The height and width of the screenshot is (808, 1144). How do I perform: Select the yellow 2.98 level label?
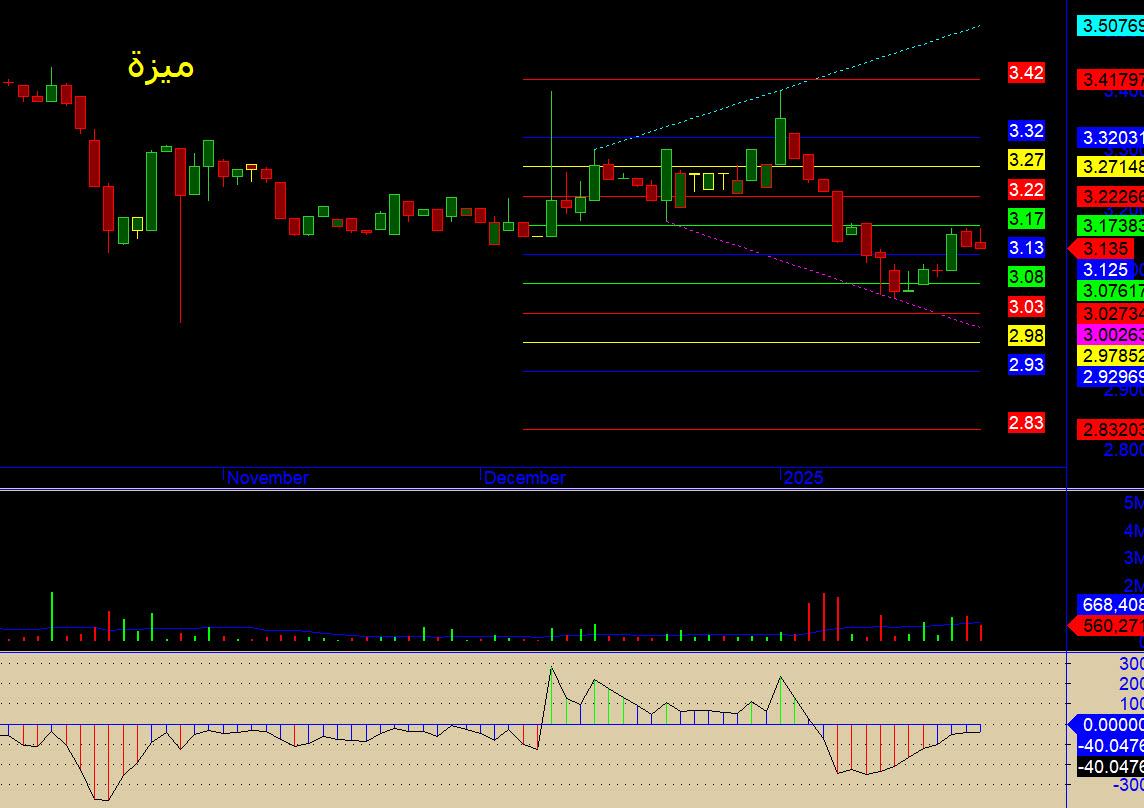(x=1026, y=336)
